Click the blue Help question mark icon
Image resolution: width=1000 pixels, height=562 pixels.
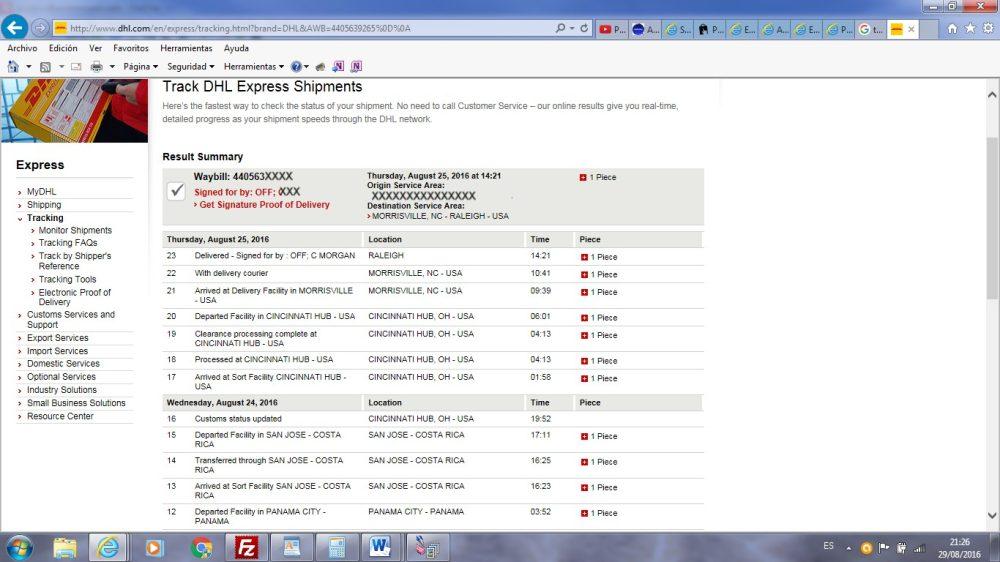[296, 66]
